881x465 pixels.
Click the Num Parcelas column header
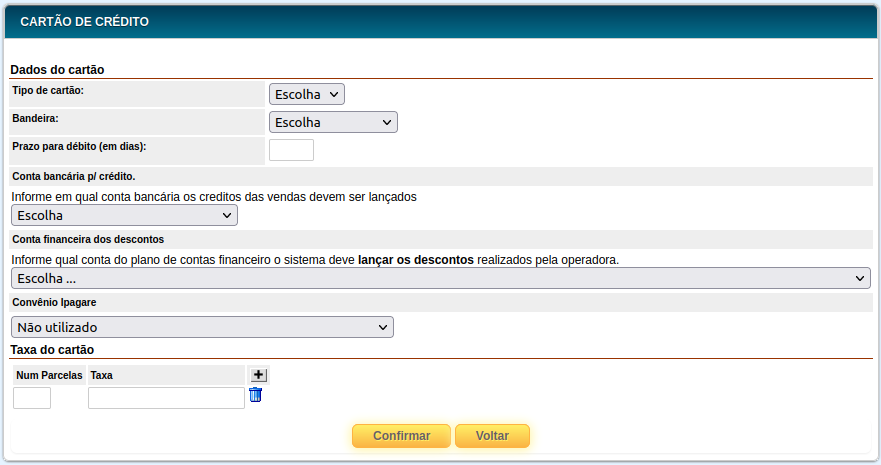click(x=49, y=375)
